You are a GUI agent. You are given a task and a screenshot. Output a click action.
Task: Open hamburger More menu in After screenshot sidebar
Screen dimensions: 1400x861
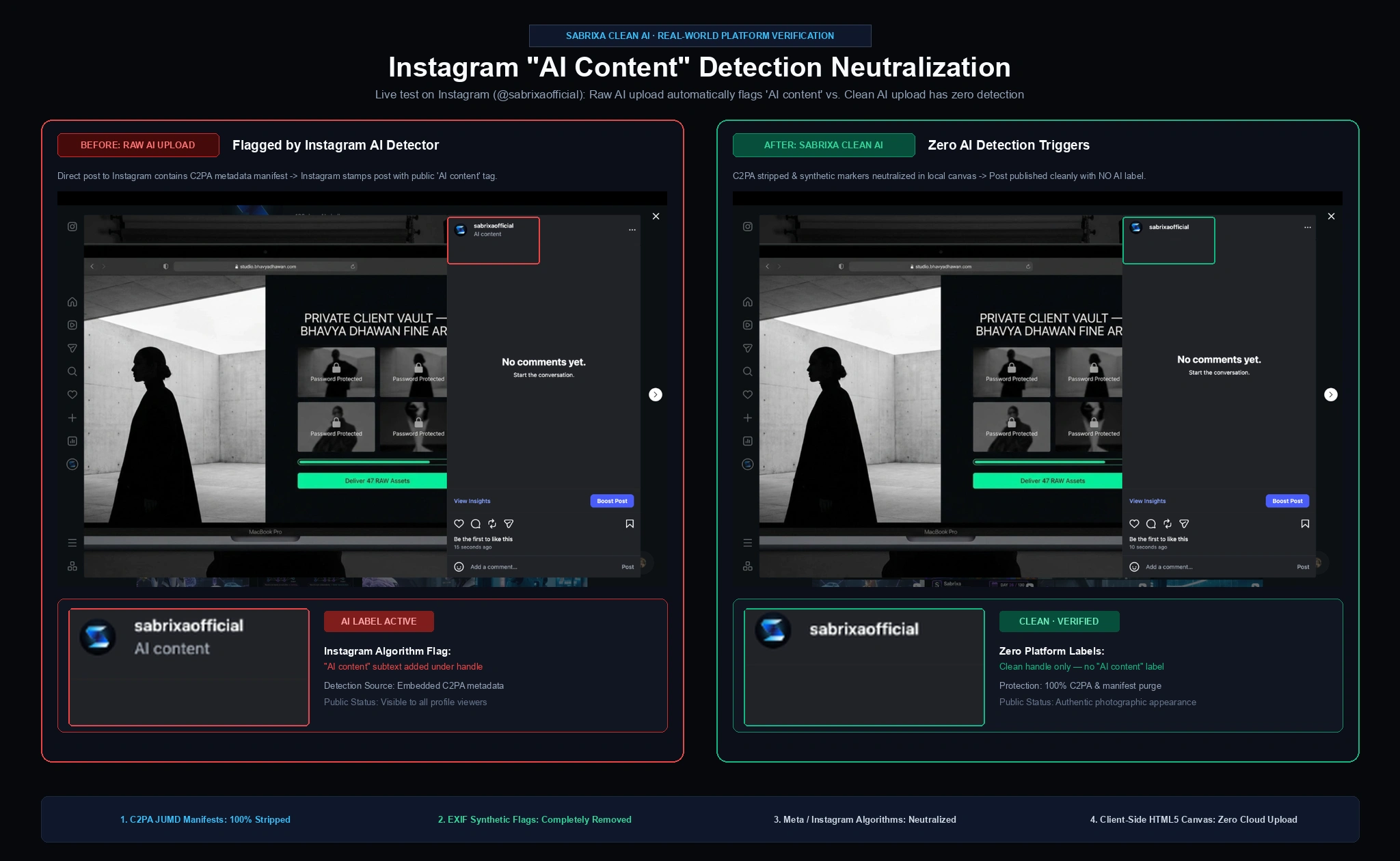pyautogui.click(x=748, y=543)
